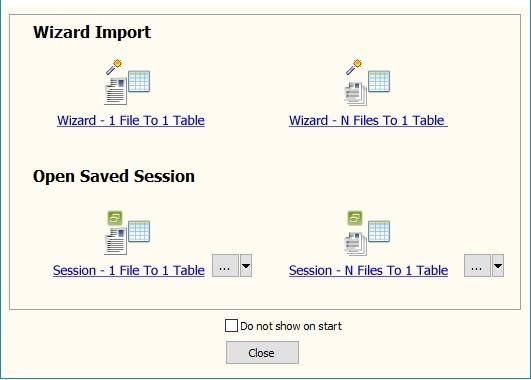Expand dropdown arrow next to Session 1 File To 1 Table
Screen dimensions: 531x380
point(246,266)
